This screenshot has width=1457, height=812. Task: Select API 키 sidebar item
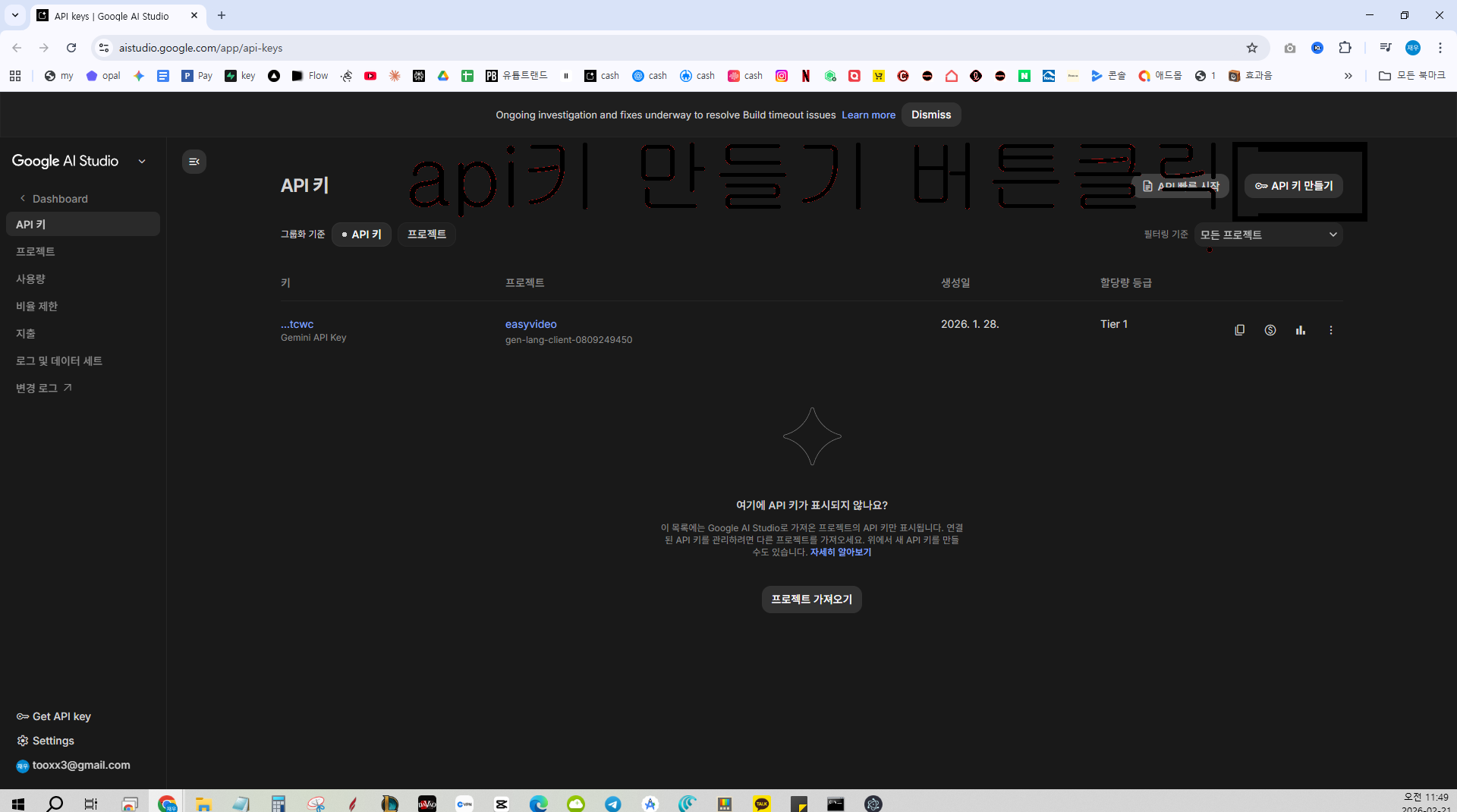pyautogui.click(x=83, y=225)
